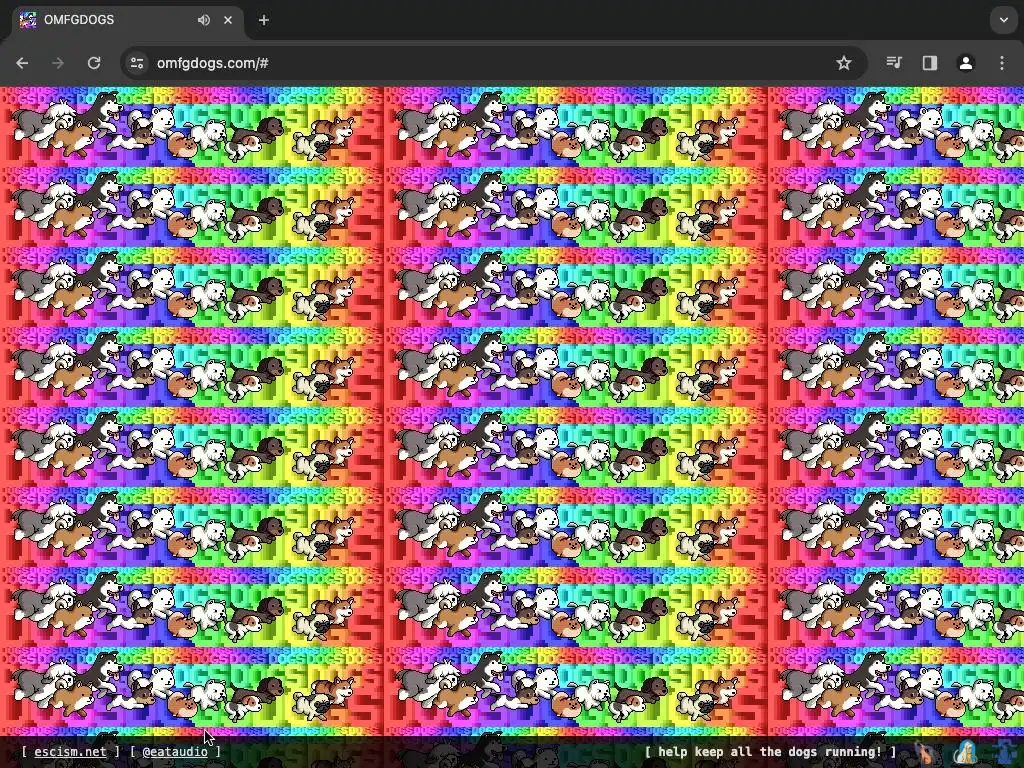The image size is (1024, 768).
Task: Click the orange dog donate icon in footer
Action: [925, 754]
